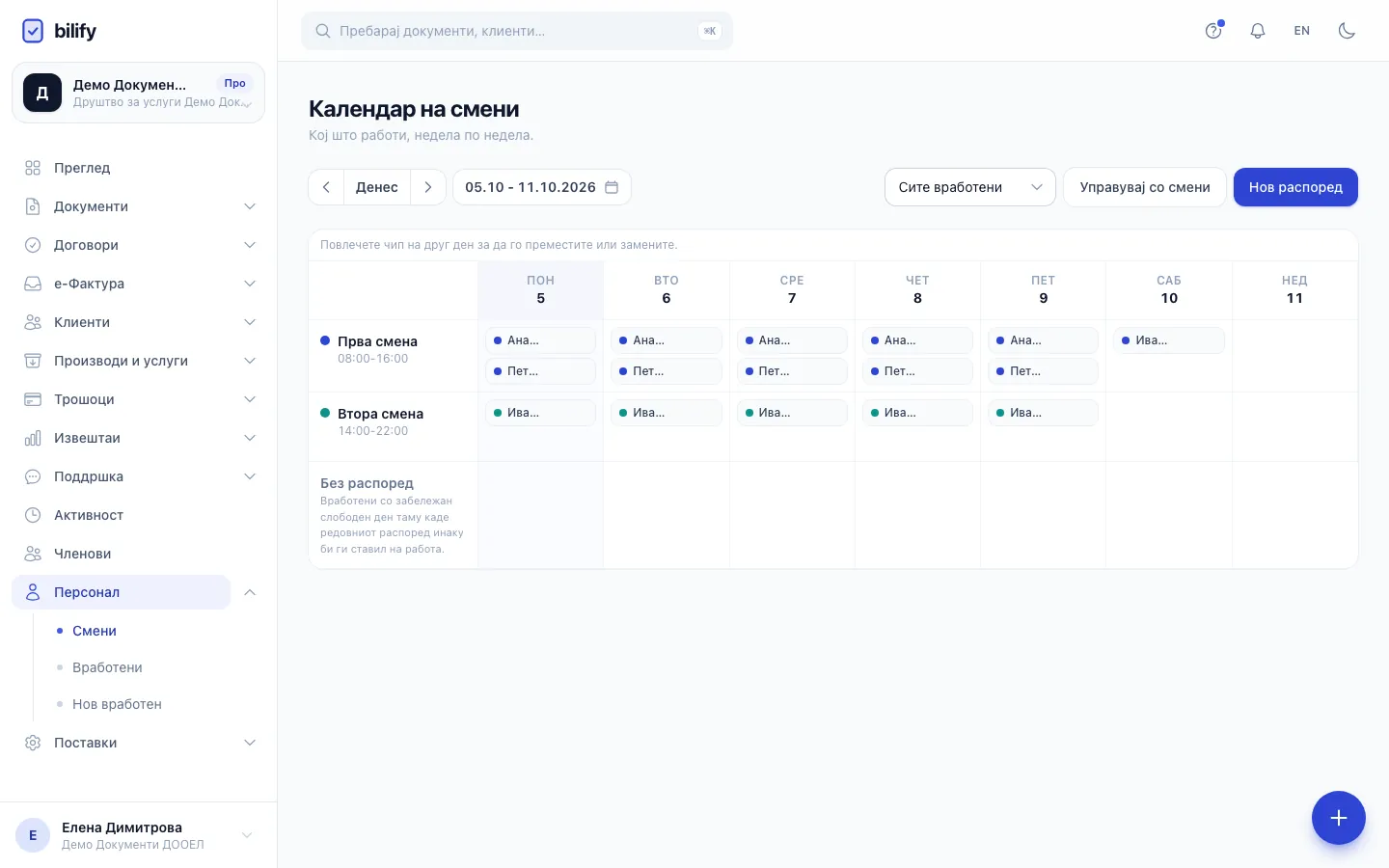Open the help icon in header
This screenshot has width=1389, height=868.
click(1213, 31)
